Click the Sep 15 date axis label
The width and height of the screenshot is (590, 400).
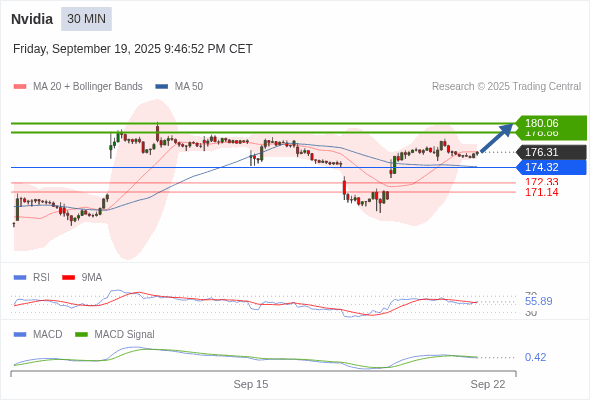point(251,384)
